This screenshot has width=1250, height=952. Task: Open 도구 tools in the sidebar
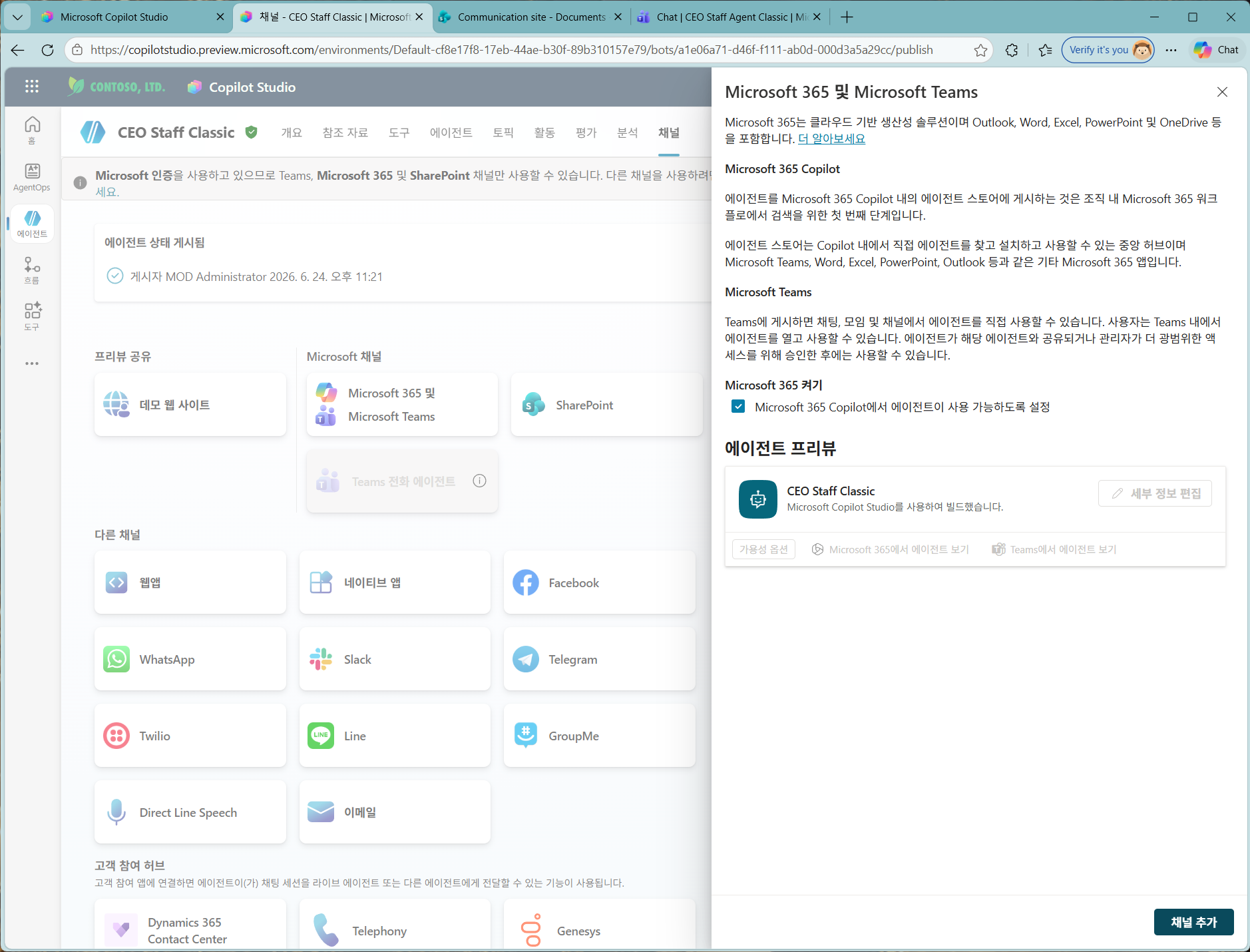tap(32, 317)
